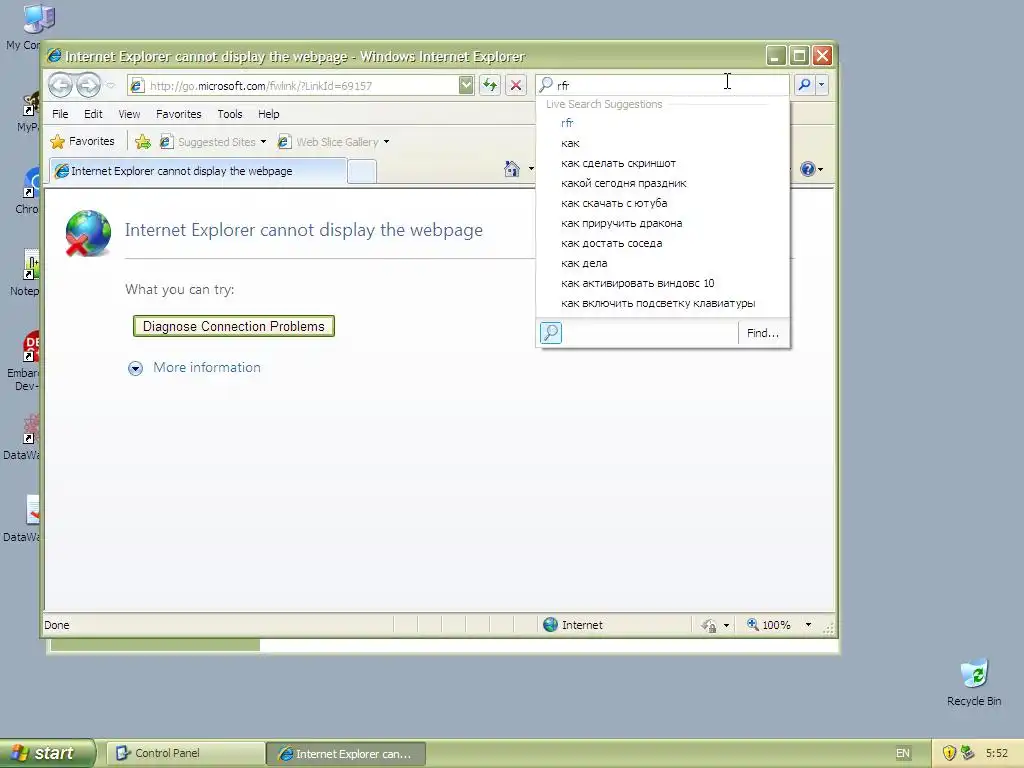Image resolution: width=1024 pixels, height=768 pixels.
Task: Click Diagnose Connection Problems button
Action: tap(234, 327)
